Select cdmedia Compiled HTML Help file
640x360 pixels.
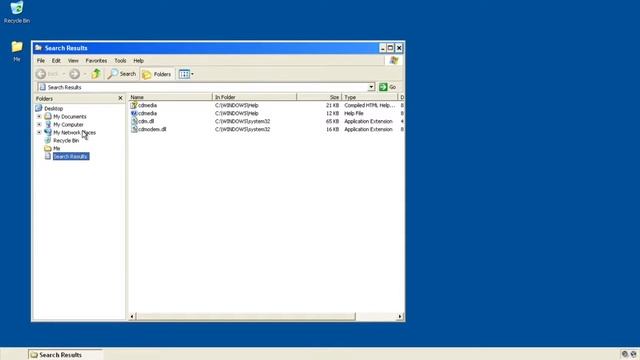(x=147, y=105)
